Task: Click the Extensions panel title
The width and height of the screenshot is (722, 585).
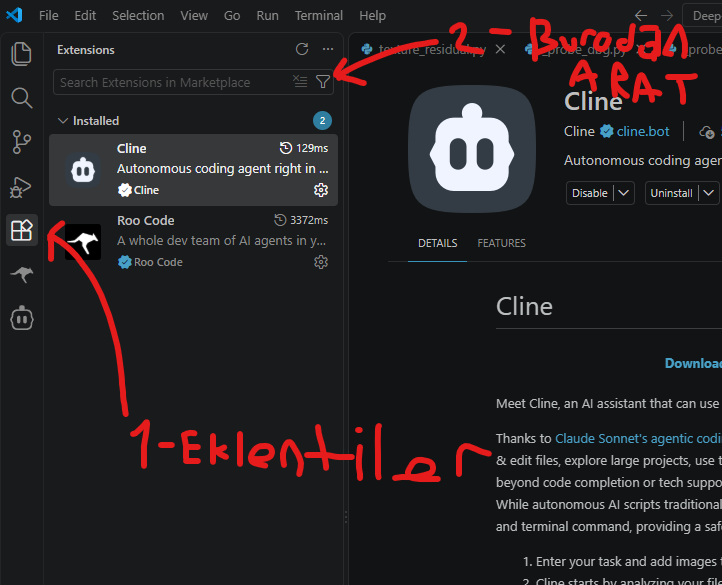Action: (x=86, y=50)
